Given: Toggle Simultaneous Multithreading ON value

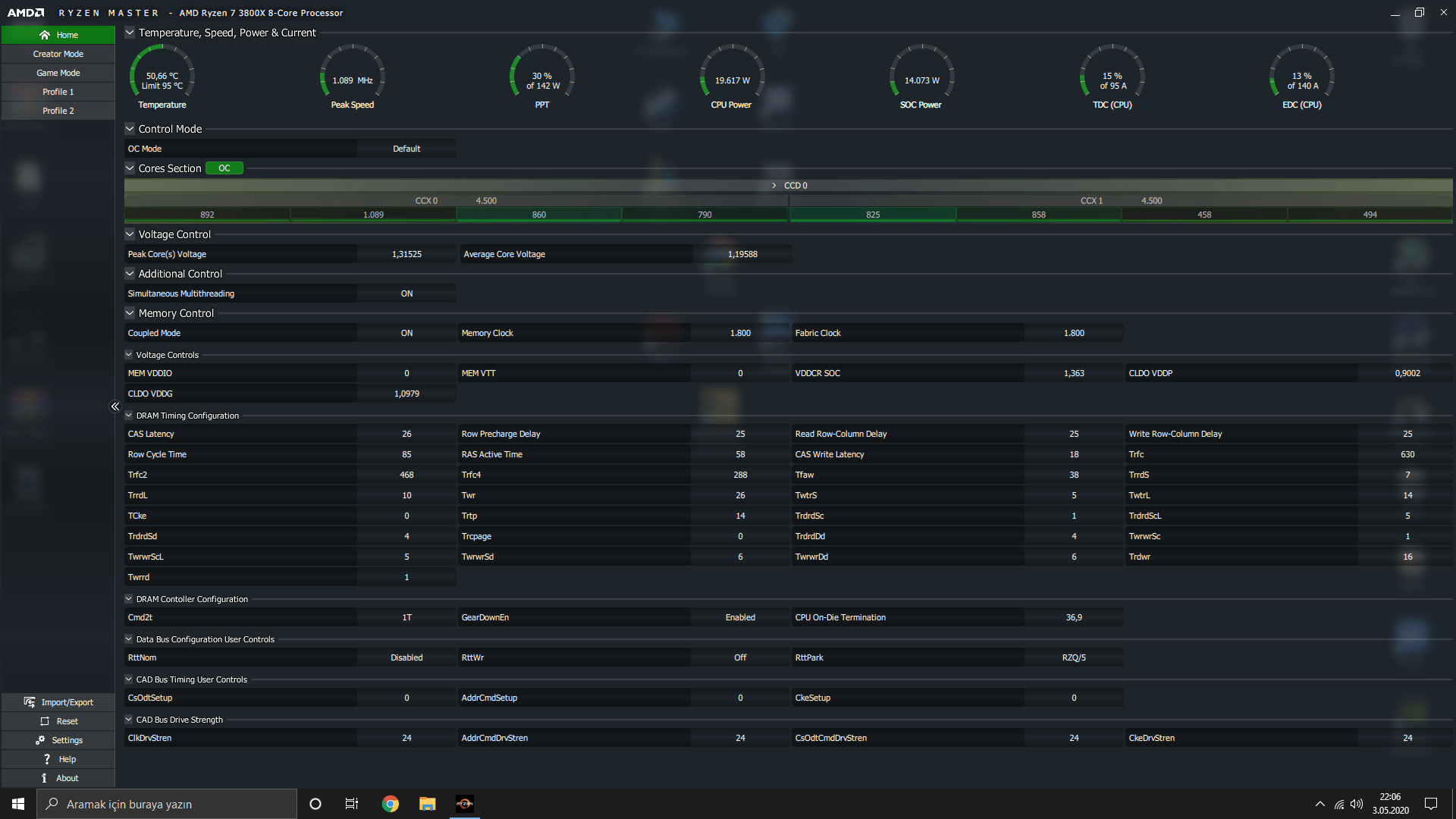Looking at the screenshot, I should coord(406,293).
